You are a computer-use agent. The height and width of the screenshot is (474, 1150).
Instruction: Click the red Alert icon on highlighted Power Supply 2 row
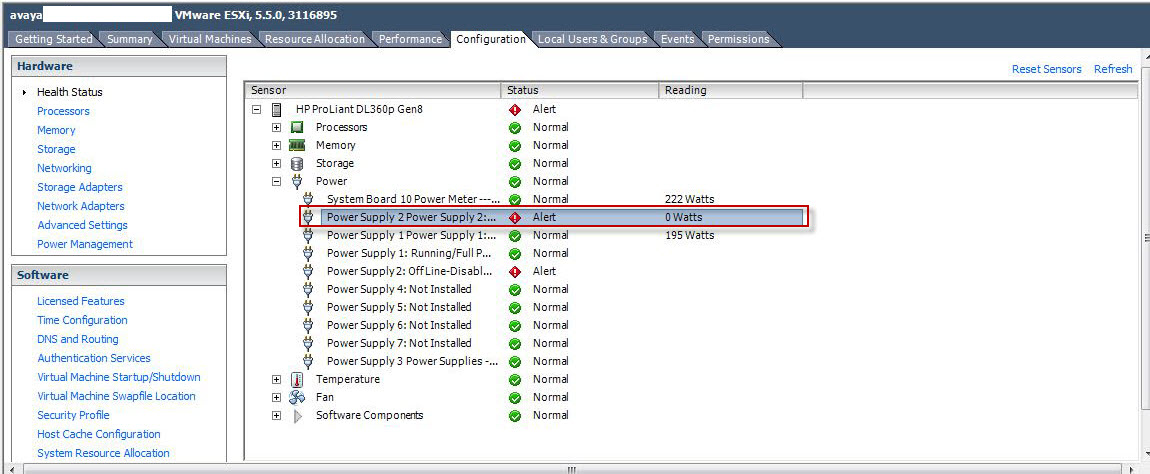click(515, 218)
